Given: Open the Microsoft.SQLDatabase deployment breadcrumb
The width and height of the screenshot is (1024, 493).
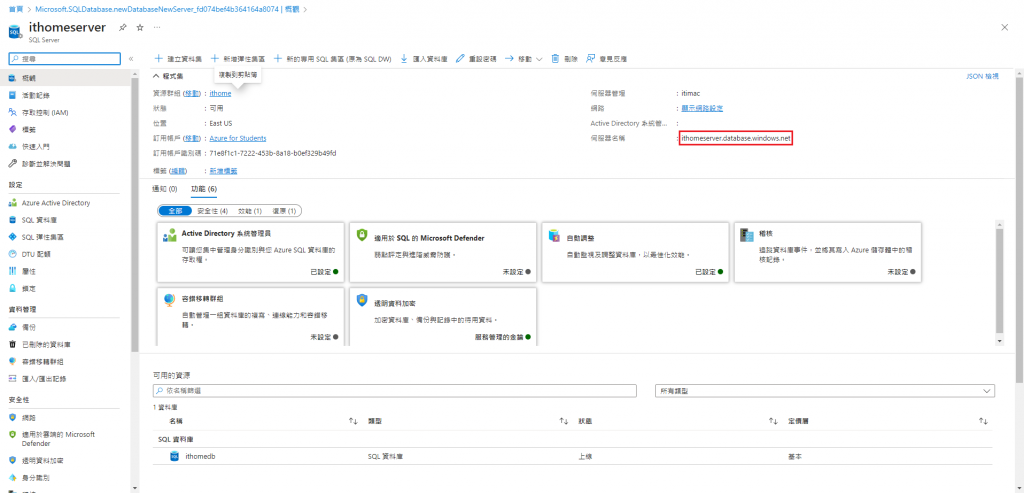Looking at the screenshot, I should point(168,10).
